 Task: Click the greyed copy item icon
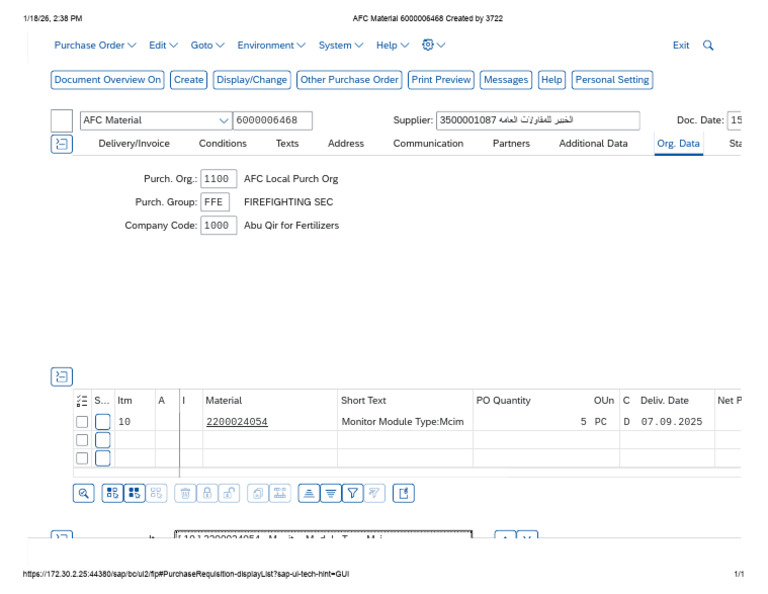click(x=258, y=493)
